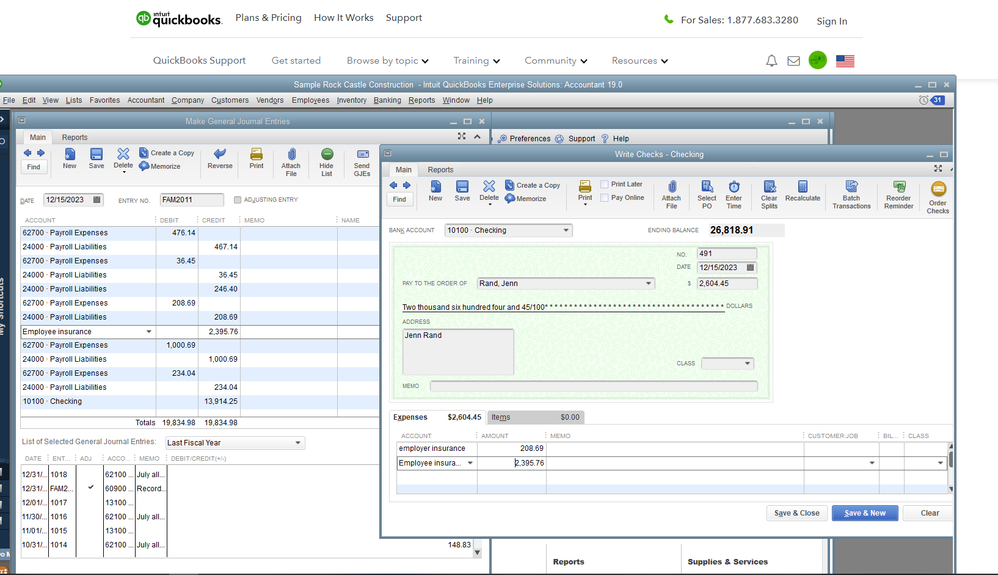
Task: Switch to Reports tab in Journal Entries
Action: pos(74,138)
